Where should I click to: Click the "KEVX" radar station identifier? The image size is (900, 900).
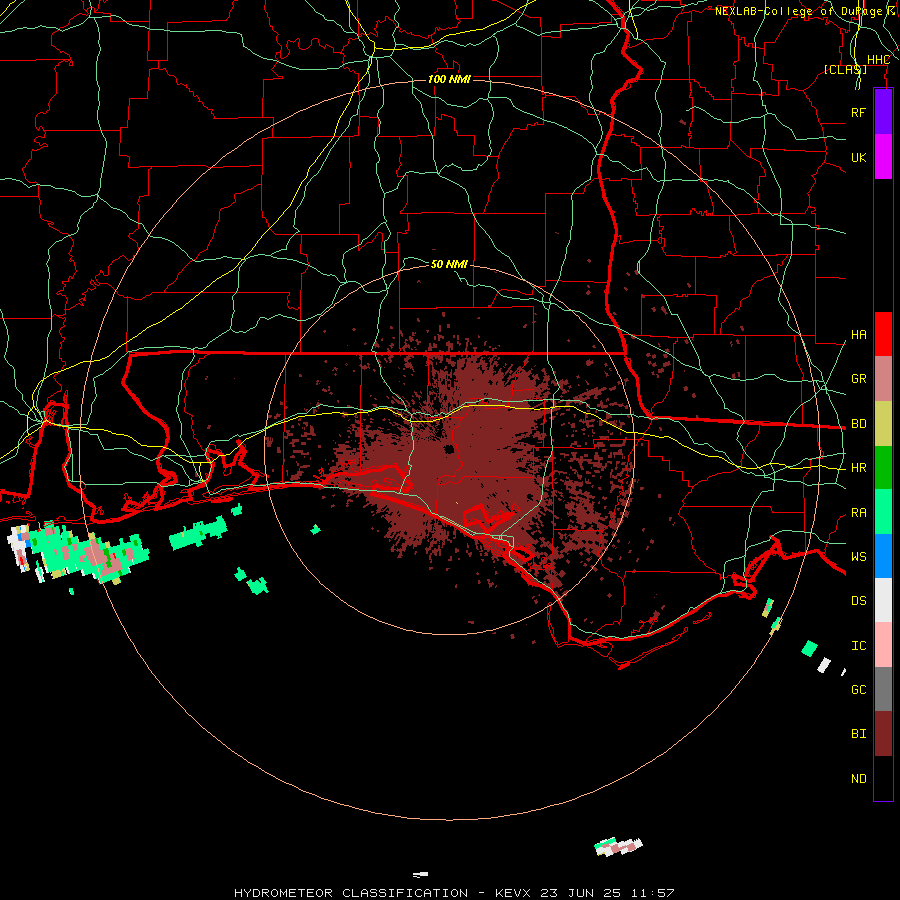[x=515, y=893]
